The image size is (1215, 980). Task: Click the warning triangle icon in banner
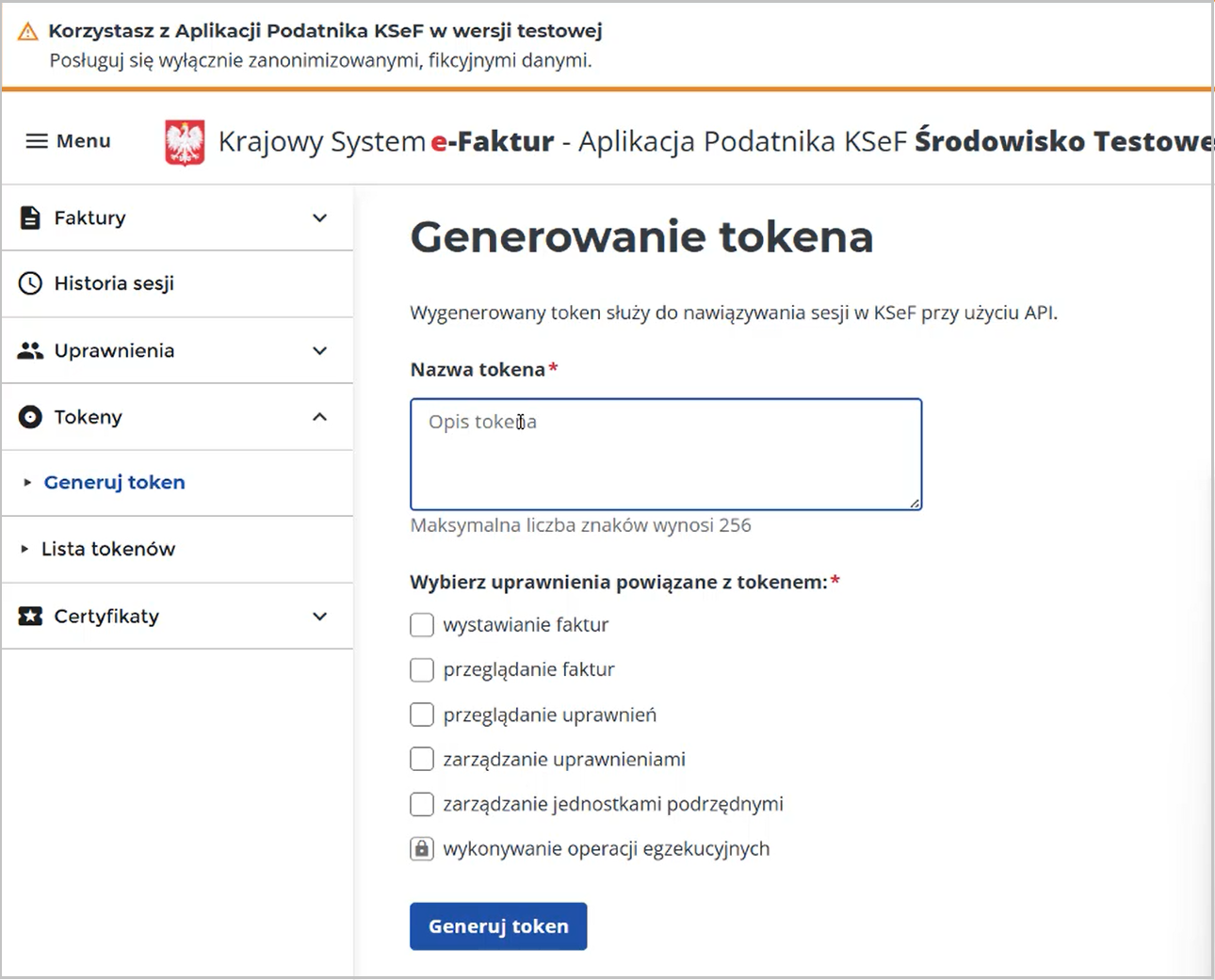[28, 32]
